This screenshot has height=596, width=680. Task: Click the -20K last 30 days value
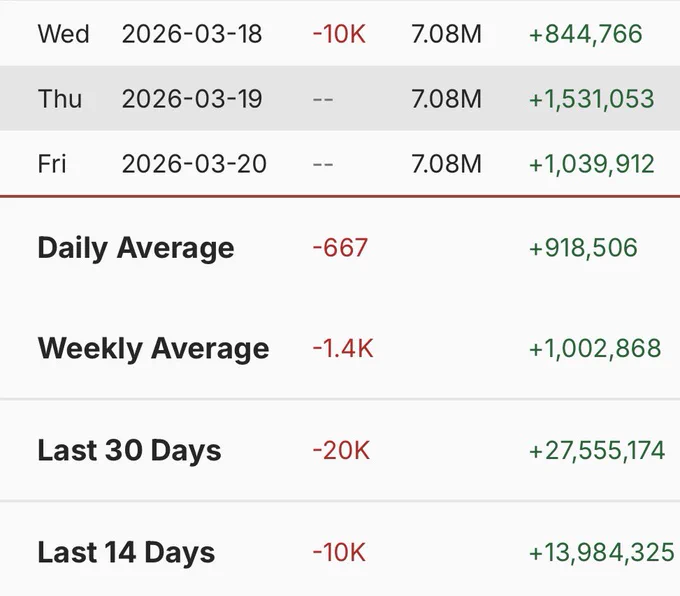341,450
